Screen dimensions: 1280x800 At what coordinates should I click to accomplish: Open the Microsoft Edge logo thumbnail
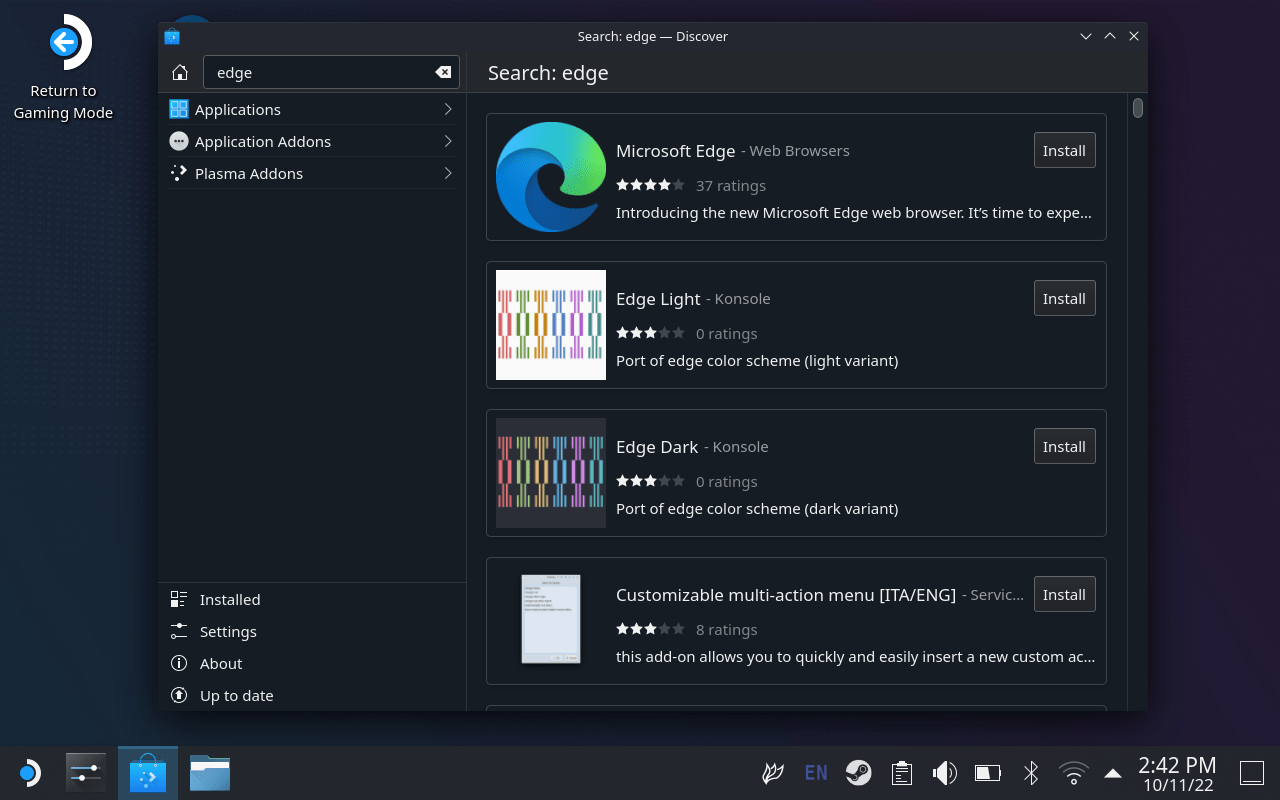coord(551,177)
